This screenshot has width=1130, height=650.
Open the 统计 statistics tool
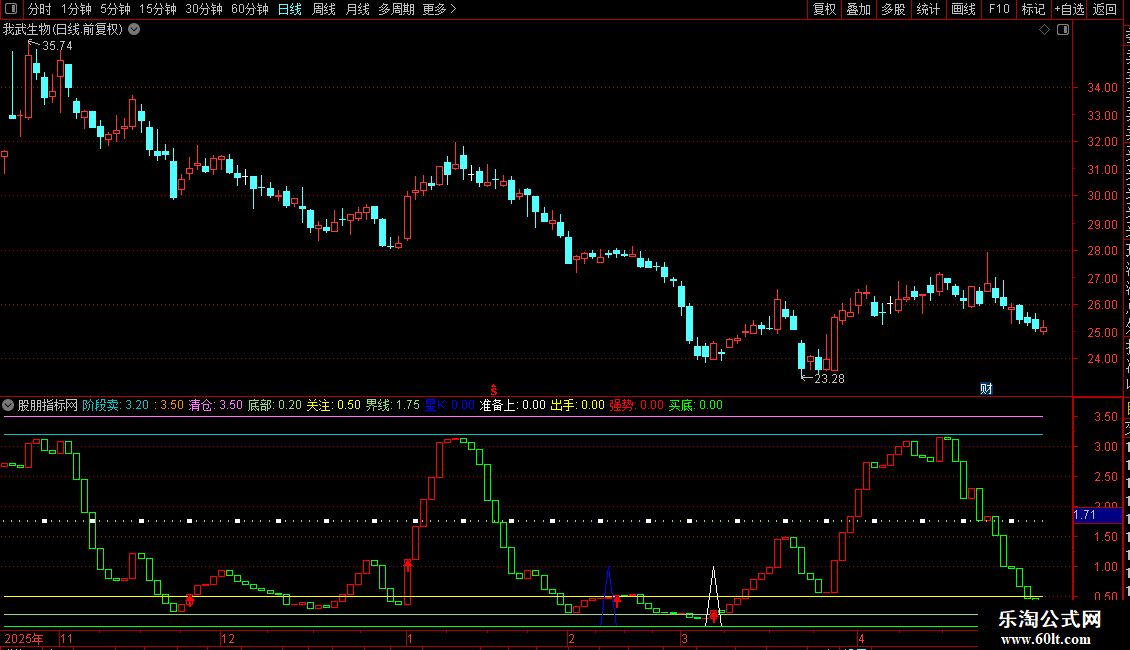(927, 9)
